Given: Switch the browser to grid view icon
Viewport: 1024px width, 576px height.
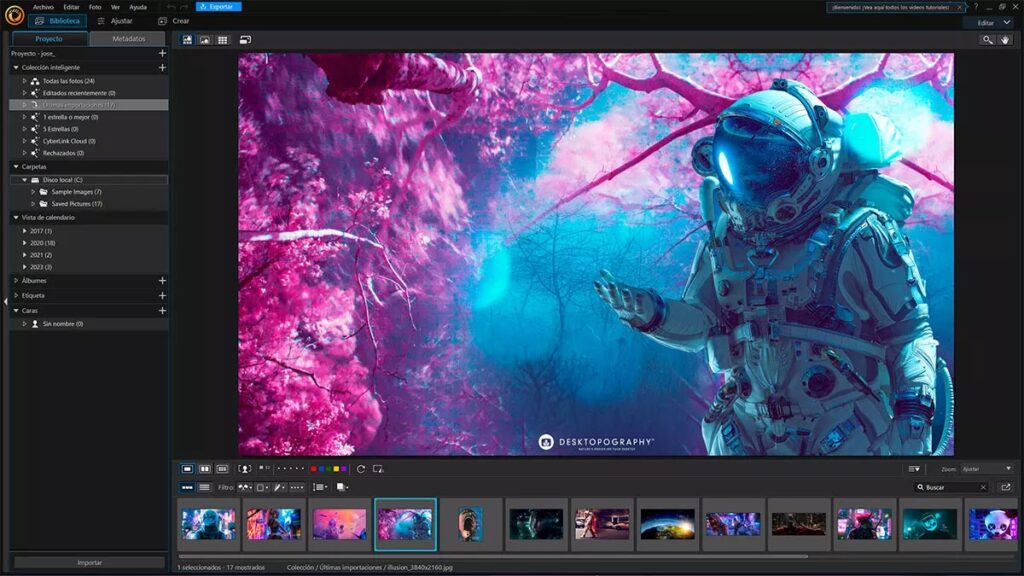Looking at the screenshot, I should (222, 40).
